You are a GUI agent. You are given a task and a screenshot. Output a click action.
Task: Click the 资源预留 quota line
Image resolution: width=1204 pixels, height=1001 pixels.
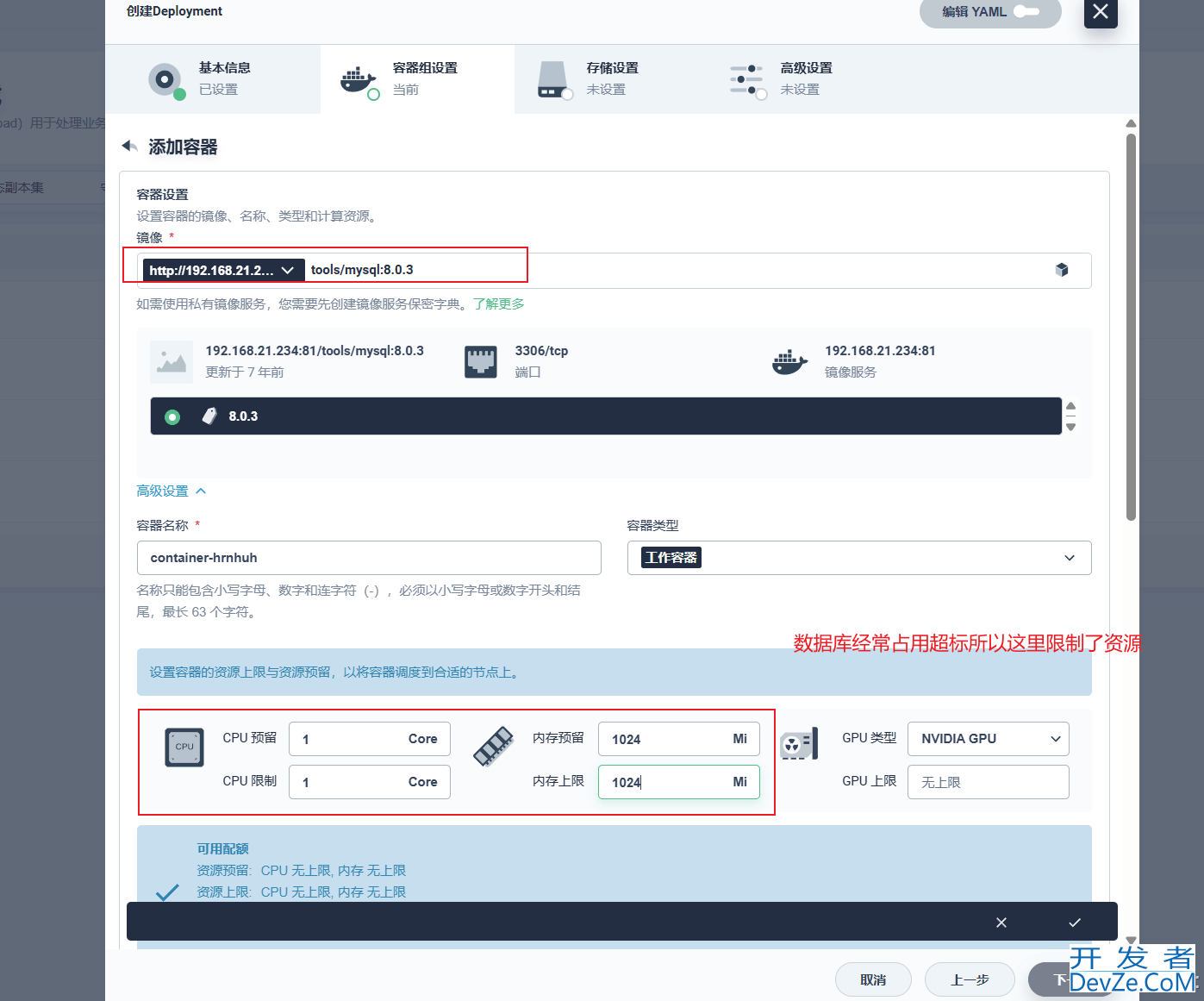click(301, 871)
